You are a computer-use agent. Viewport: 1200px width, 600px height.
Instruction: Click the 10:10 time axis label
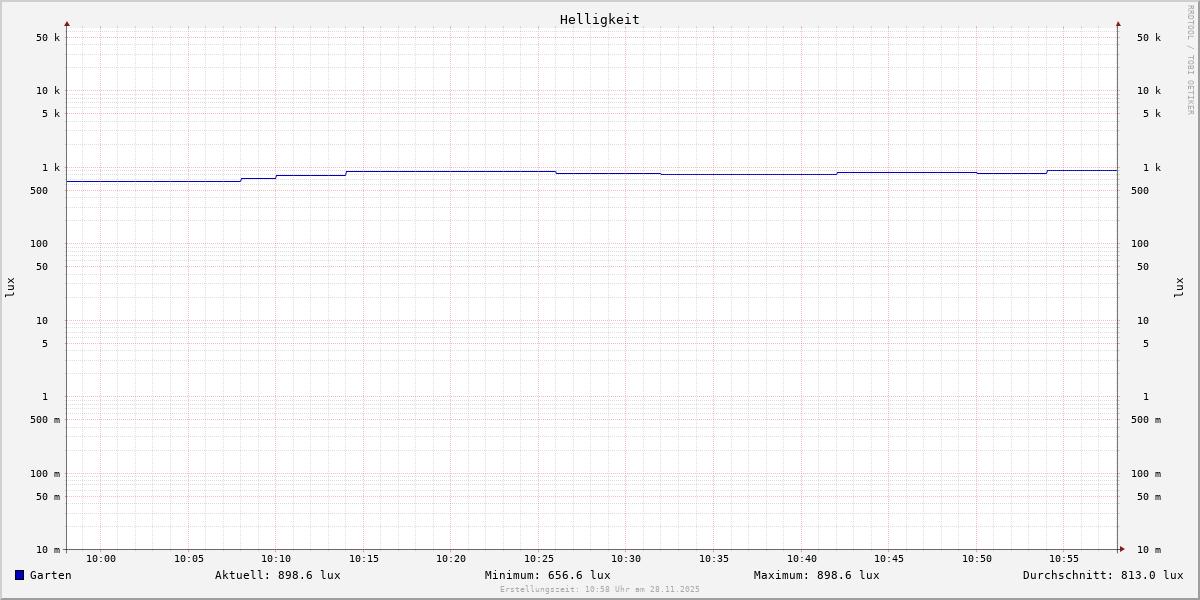point(276,559)
